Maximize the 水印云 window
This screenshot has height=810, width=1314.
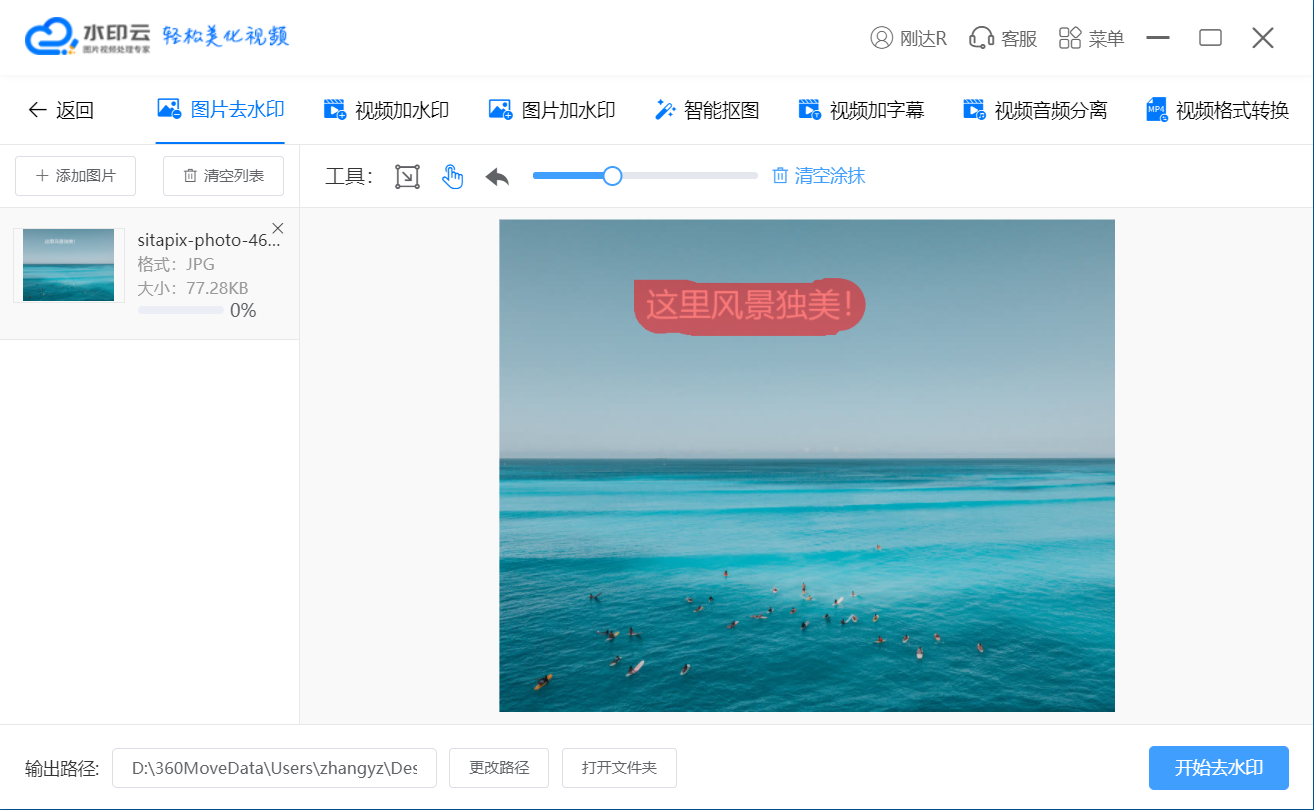click(1210, 38)
